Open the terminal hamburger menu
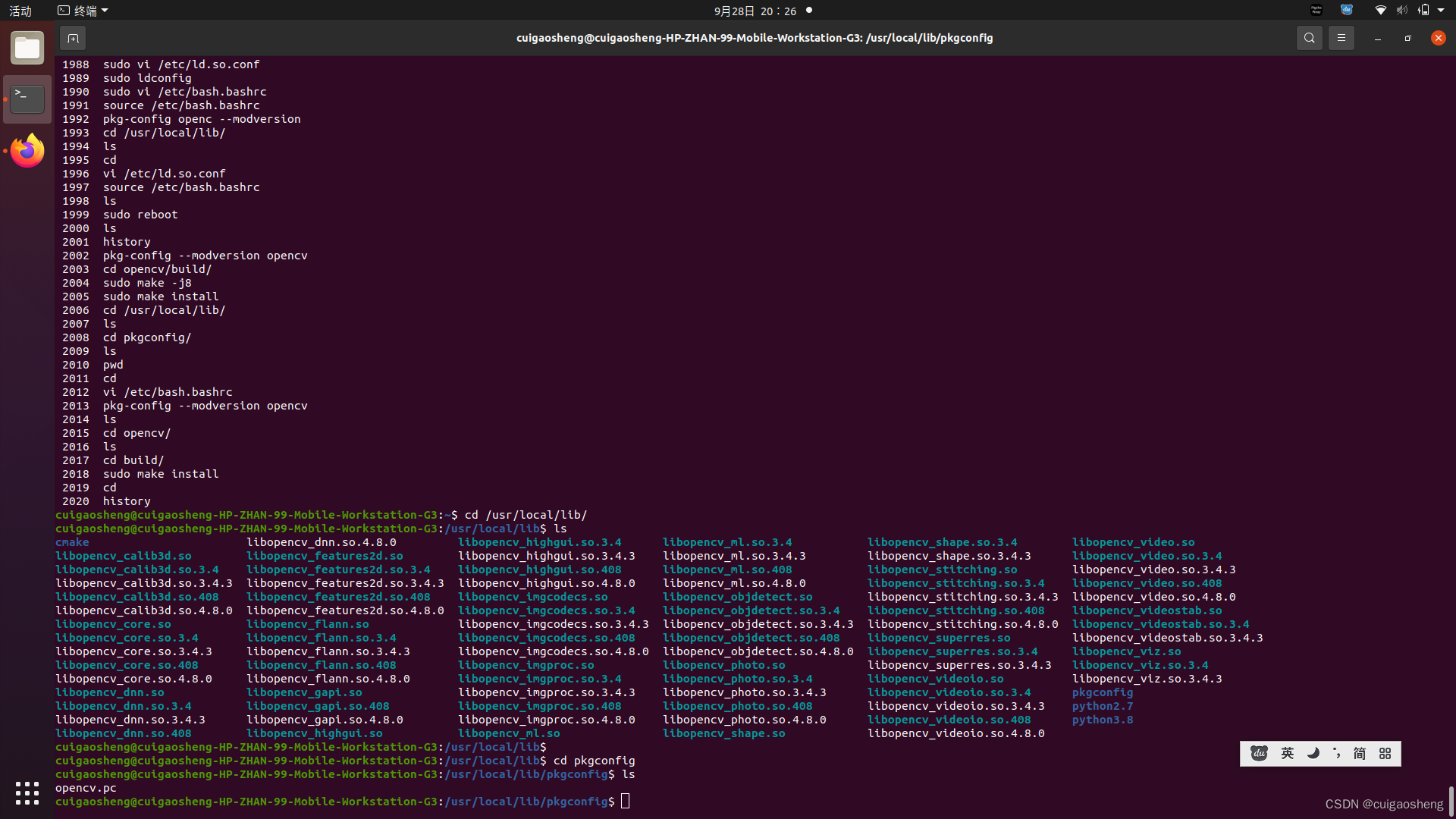The width and height of the screenshot is (1456, 819). (1341, 38)
